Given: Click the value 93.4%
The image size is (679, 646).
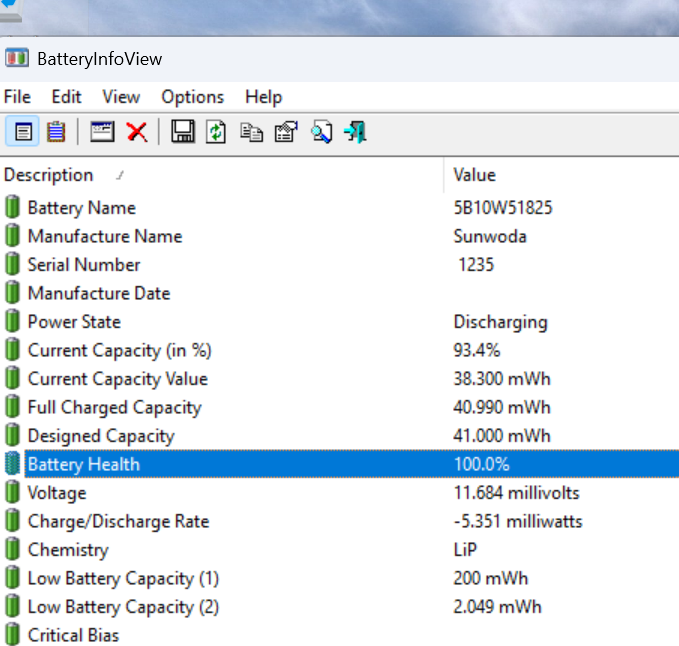Looking at the screenshot, I should (477, 350).
